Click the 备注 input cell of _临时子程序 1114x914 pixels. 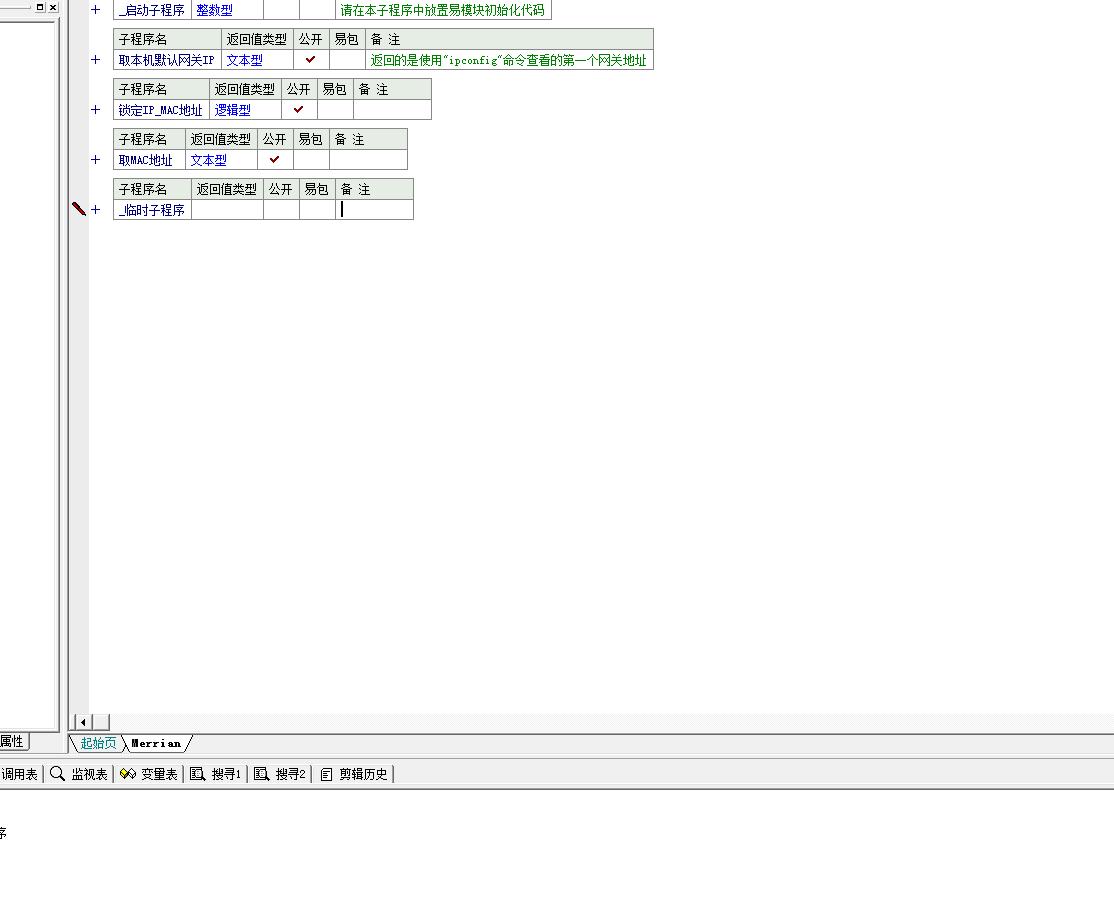click(374, 210)
